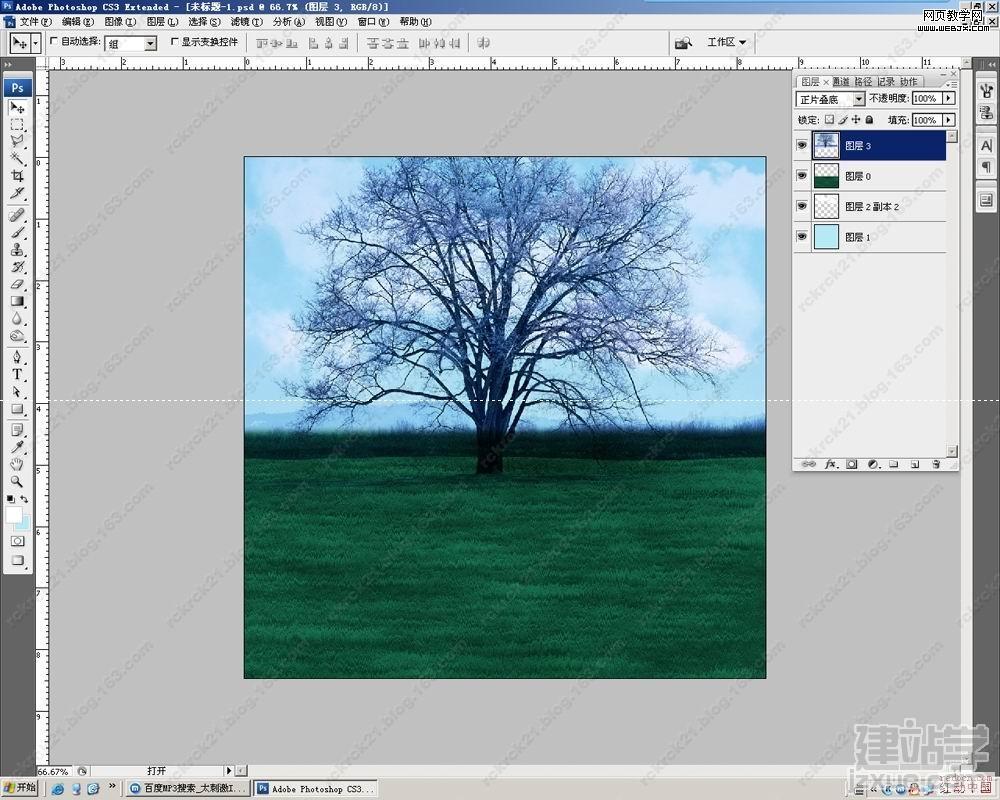Select the Rectangular Marquee tool
1000x800 pixels.
pos(17,125)
